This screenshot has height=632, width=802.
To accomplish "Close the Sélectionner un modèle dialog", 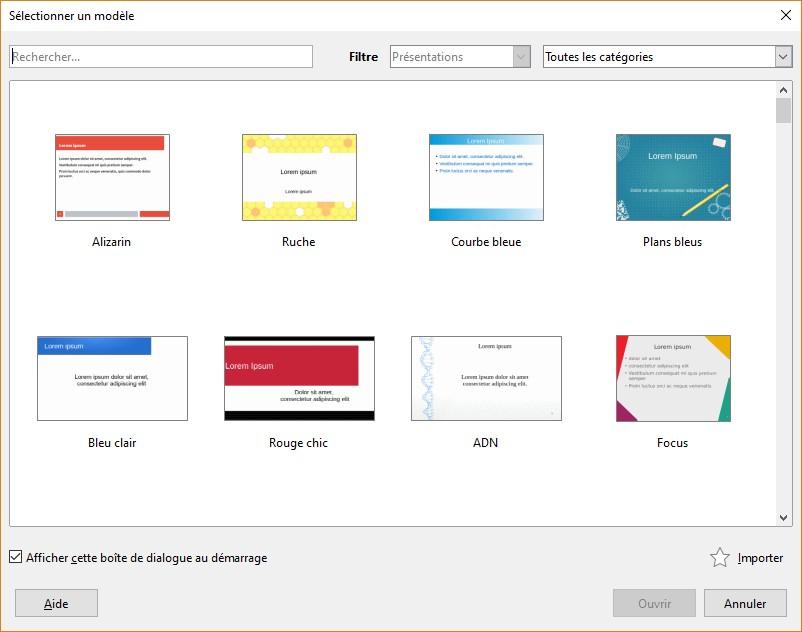I will tap(786, 15).
